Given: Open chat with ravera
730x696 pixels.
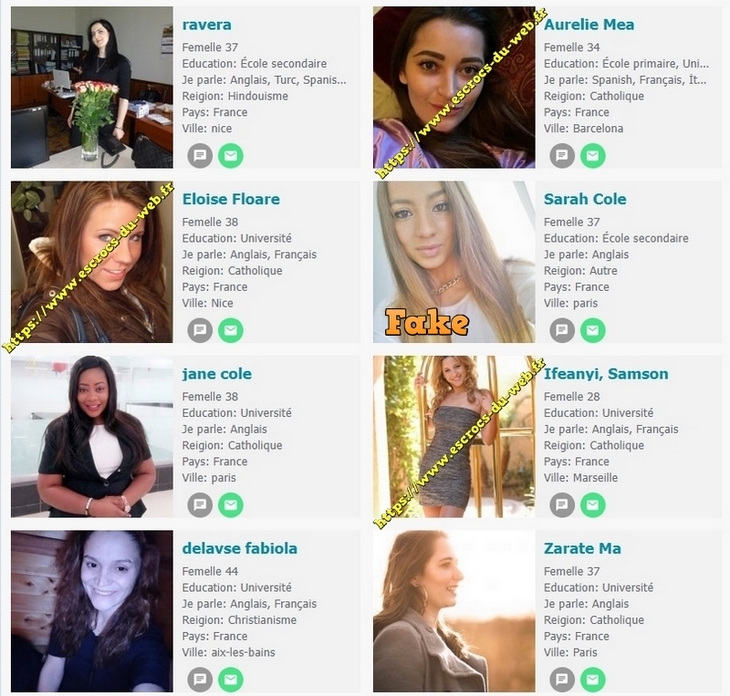Looking at the screenshot, I should point(200,155).
